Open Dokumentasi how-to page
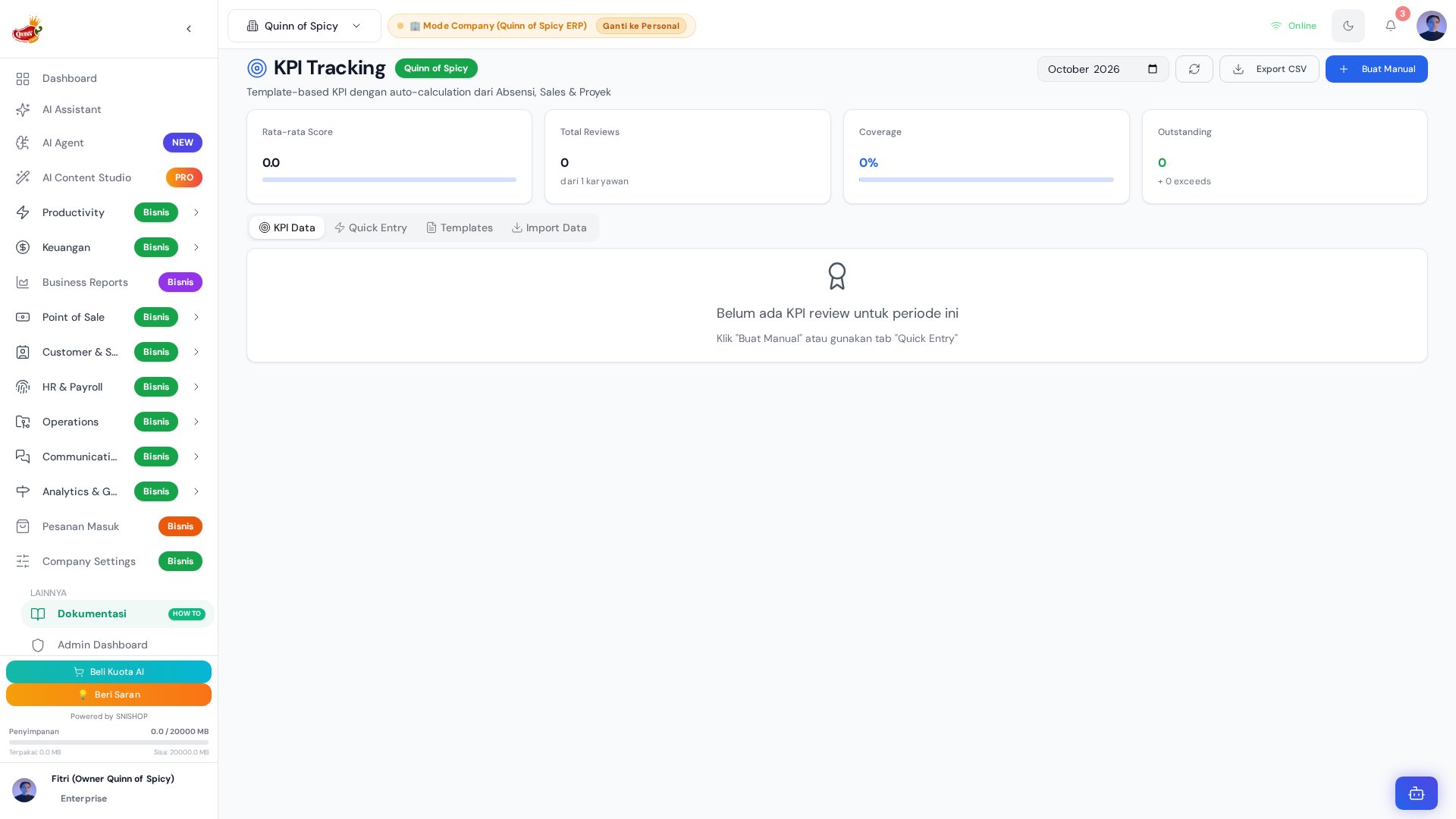 pos(118,614)
